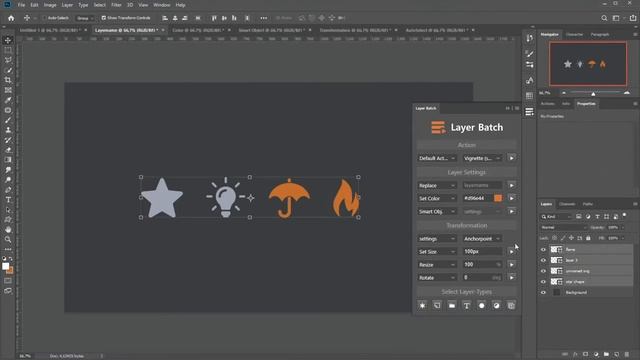Screen dimensions: 640x360
Task: Open the Set Color dropdown
Action: 437,198
